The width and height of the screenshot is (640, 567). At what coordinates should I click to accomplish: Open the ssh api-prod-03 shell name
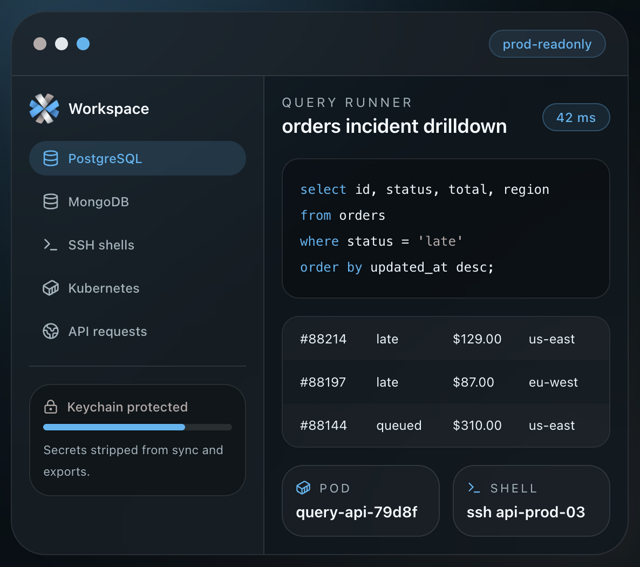point(526,512)
